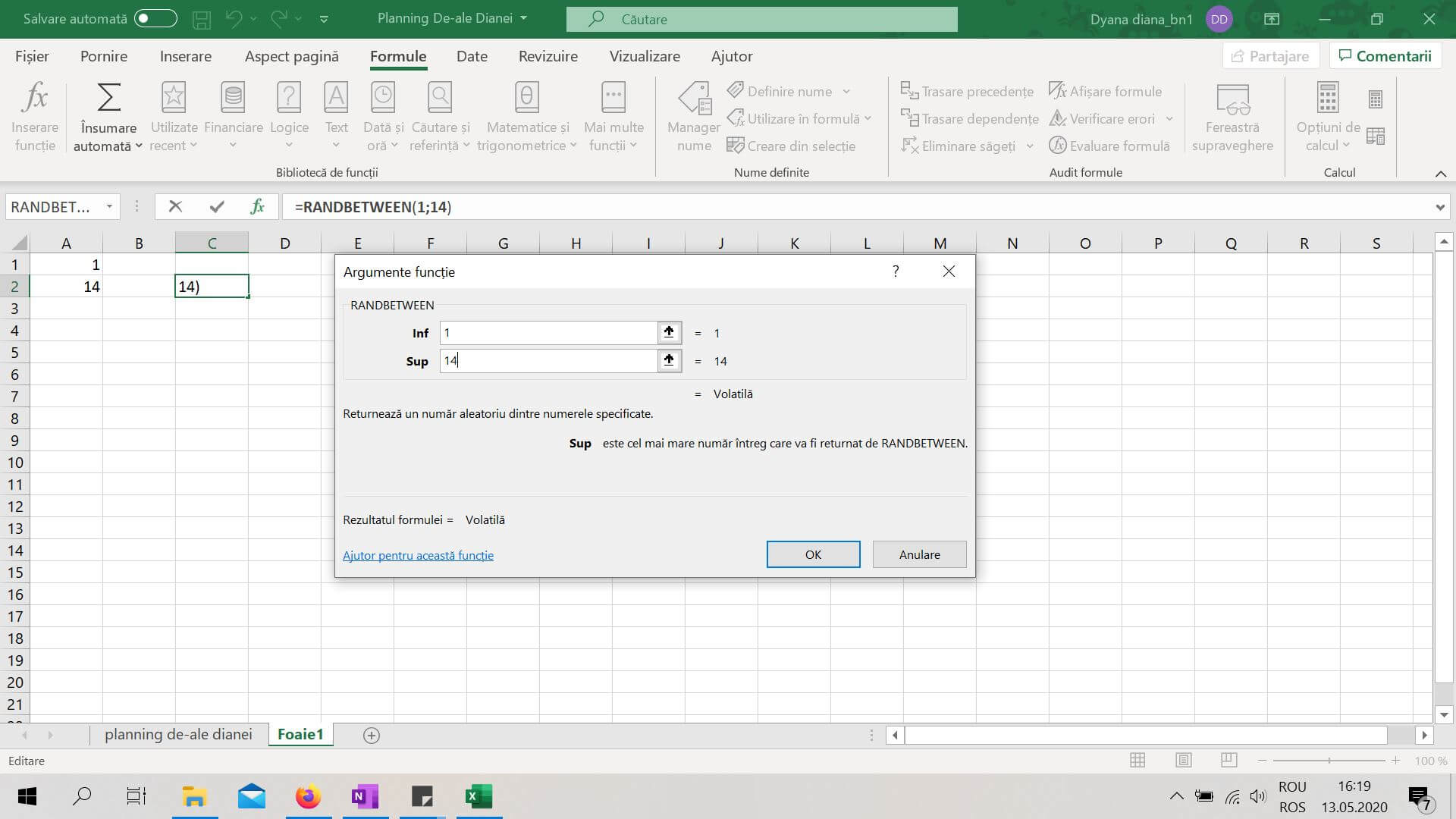Open Financiare functions library
Screen dimensions: 1456x819
click(x=233, y=116)
